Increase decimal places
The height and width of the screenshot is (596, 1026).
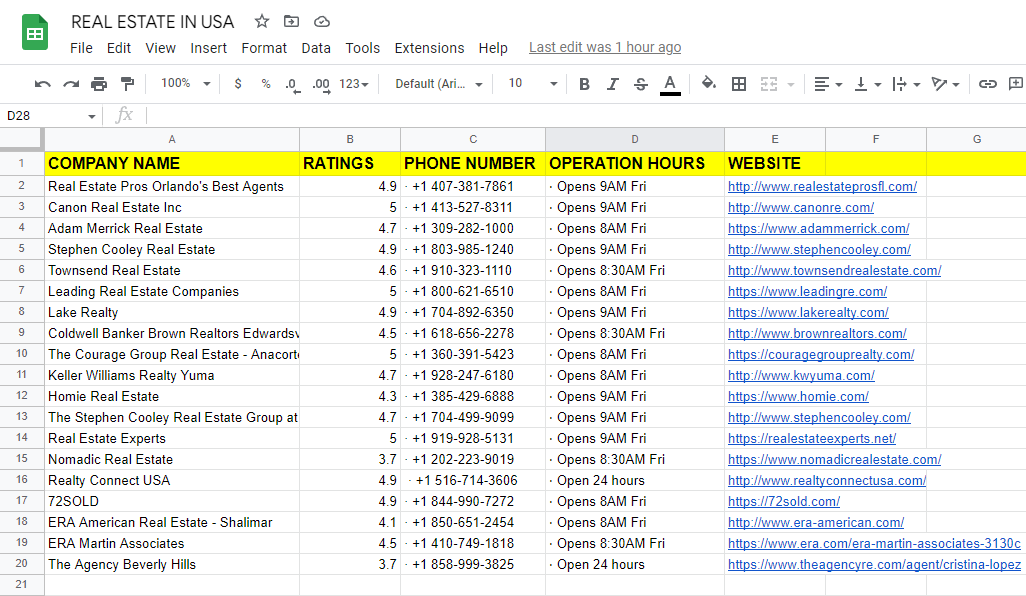click(x=321, y=84)
